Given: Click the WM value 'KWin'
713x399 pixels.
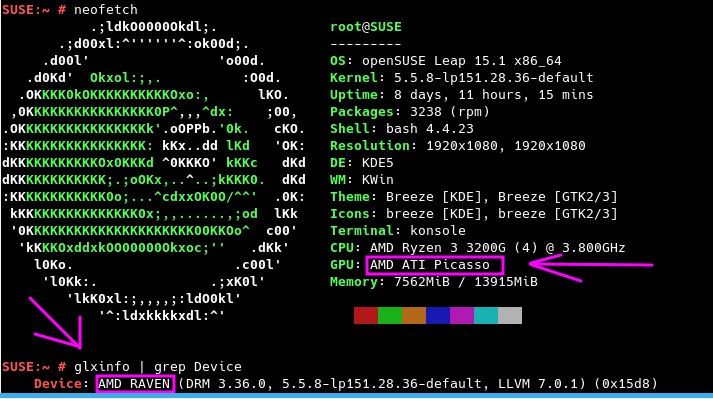Looking at the screenshot, I should pyautogui.click(x=378, y=180).
